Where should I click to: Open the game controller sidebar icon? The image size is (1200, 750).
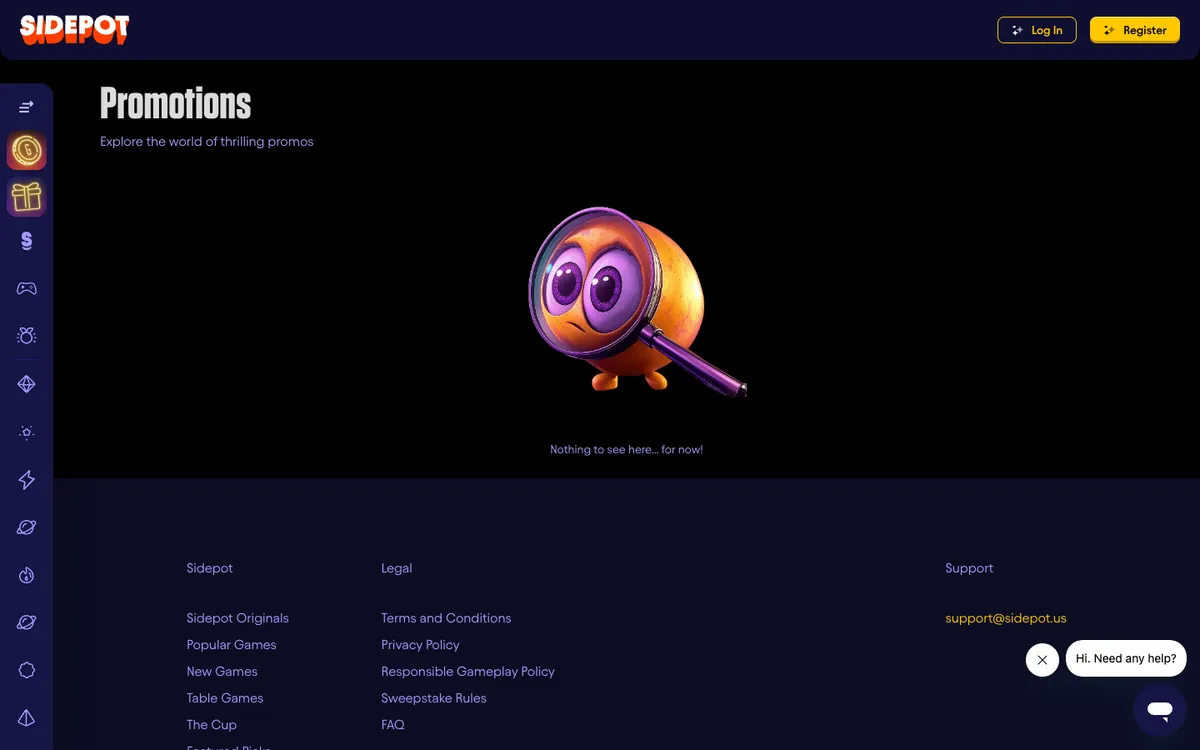tap(27, 289)
